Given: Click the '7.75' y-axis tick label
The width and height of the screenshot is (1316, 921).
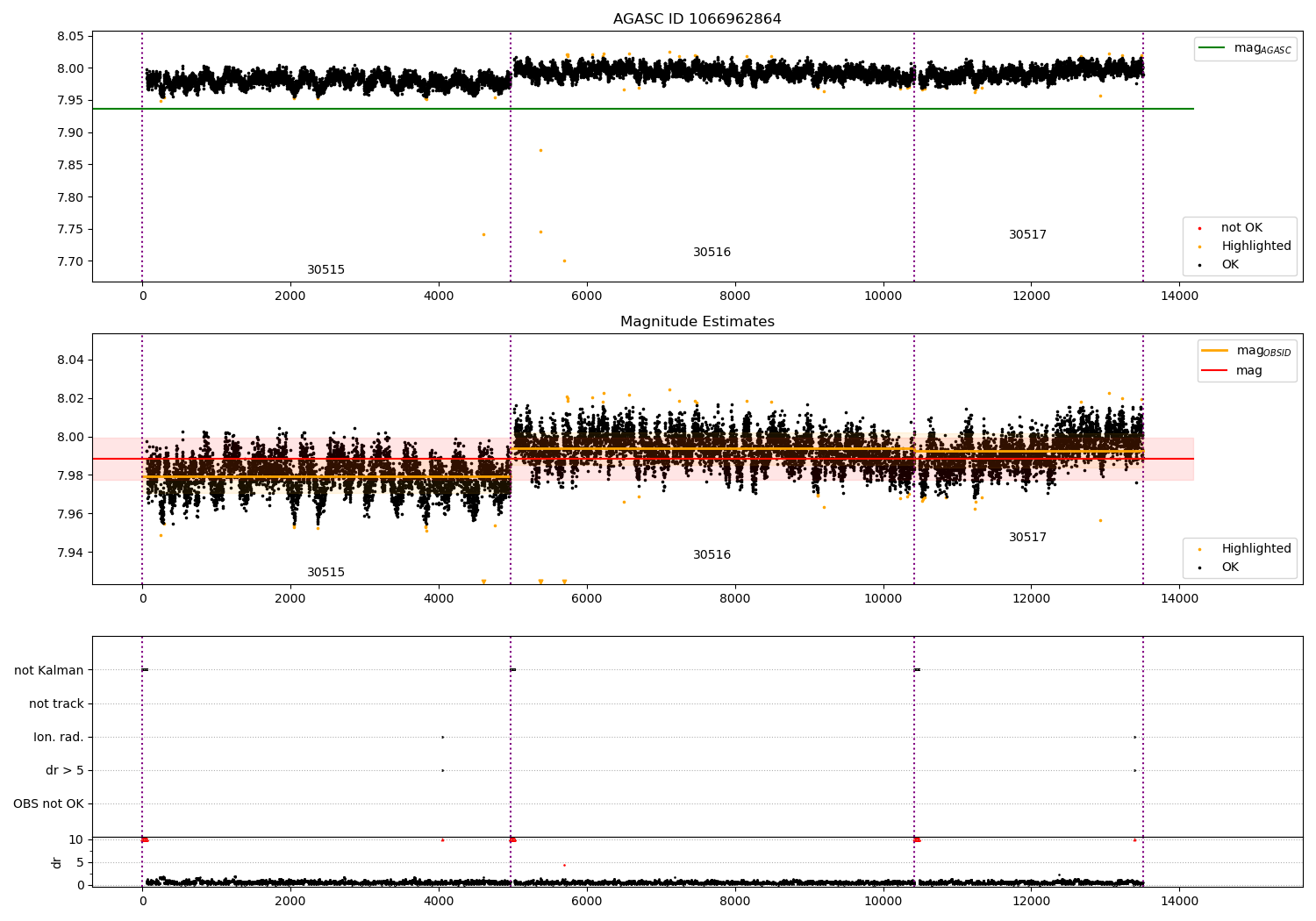Looking at the screenshot, I should point(70,230).
